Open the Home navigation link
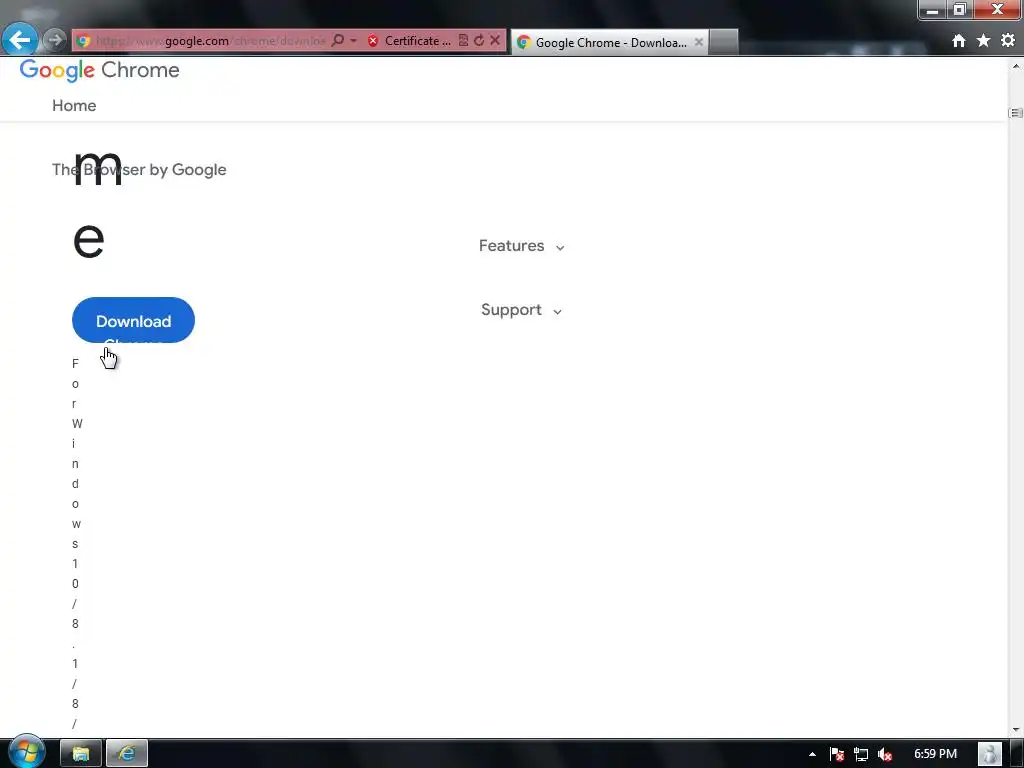This screenshot has height=768, width=1024. click(74, 106)
